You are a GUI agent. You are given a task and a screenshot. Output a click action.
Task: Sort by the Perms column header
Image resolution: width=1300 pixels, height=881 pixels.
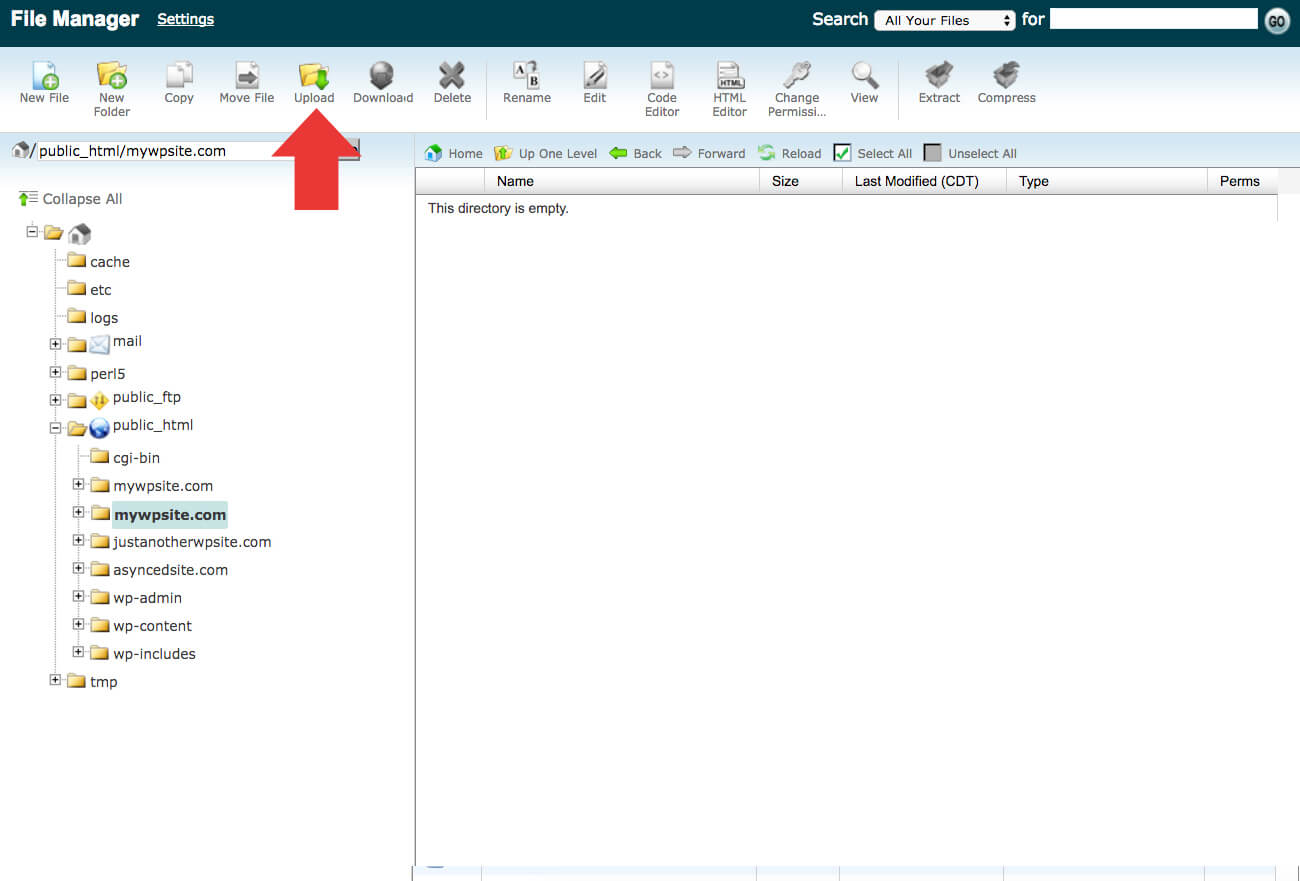pyautogui.click(x=1242, y=181)
